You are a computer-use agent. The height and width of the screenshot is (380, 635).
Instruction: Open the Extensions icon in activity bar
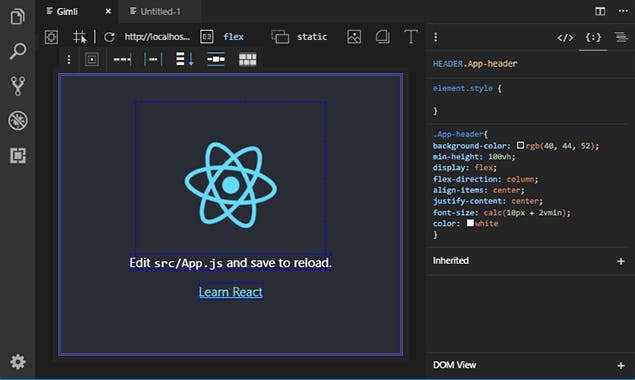click(x=18, y=155)
